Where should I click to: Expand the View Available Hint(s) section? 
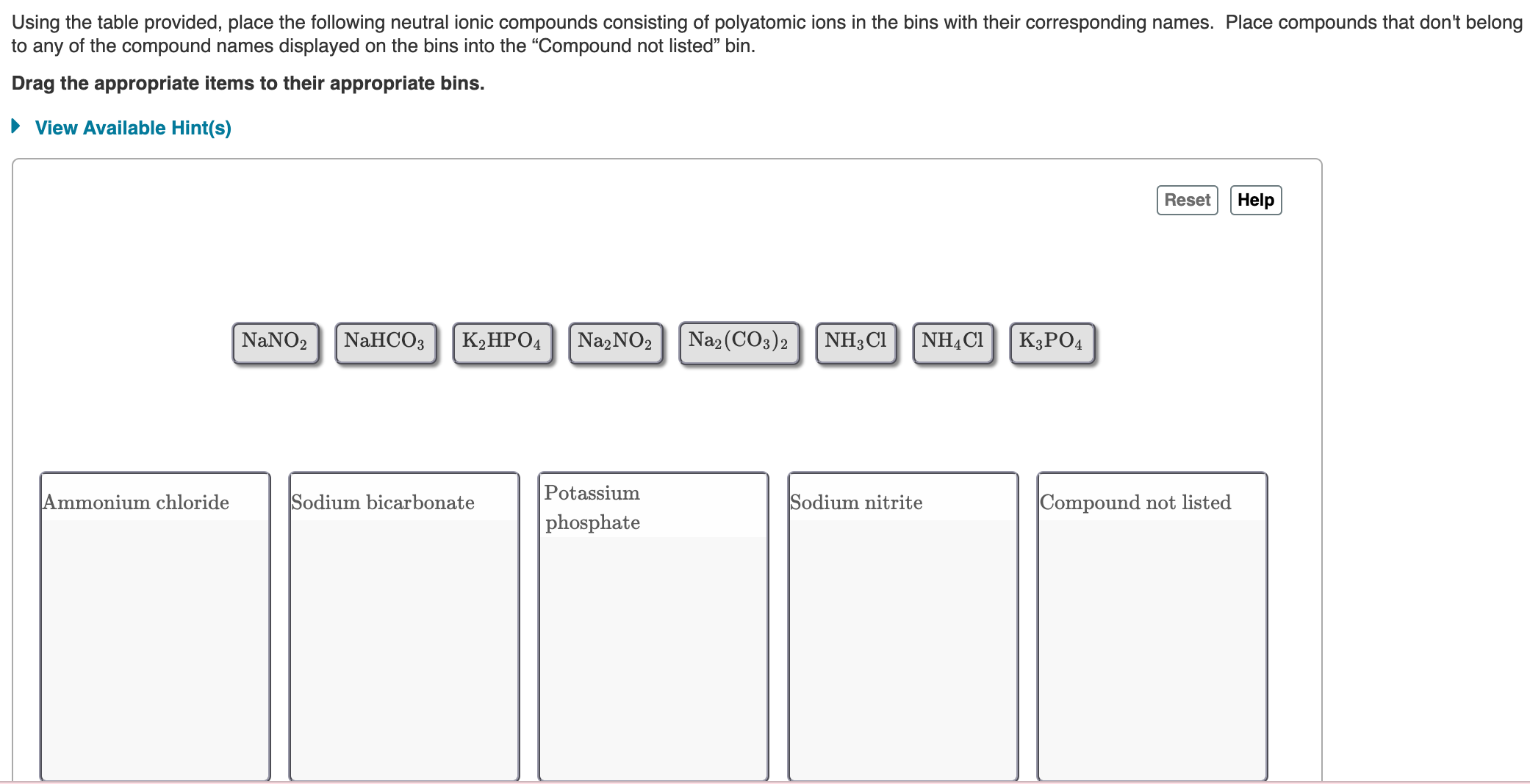point(133,127)
